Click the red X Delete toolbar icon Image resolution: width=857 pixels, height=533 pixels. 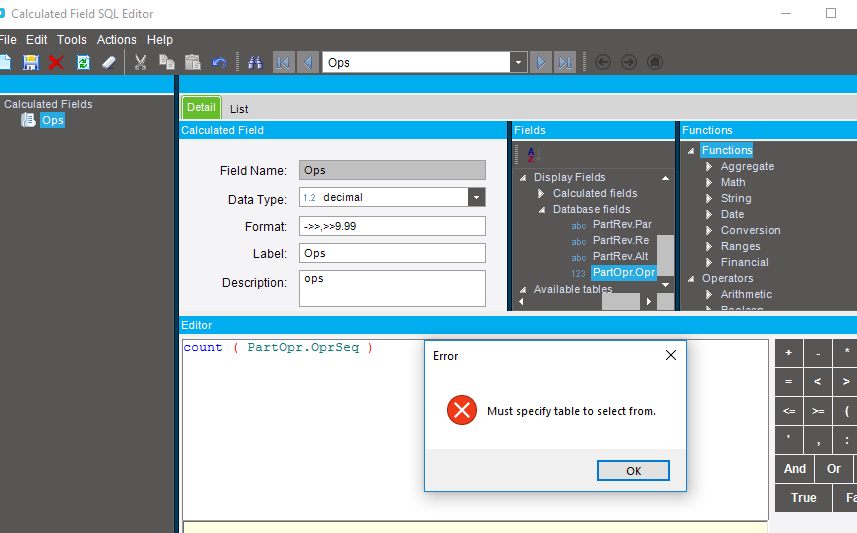click(x=56, y=62)
